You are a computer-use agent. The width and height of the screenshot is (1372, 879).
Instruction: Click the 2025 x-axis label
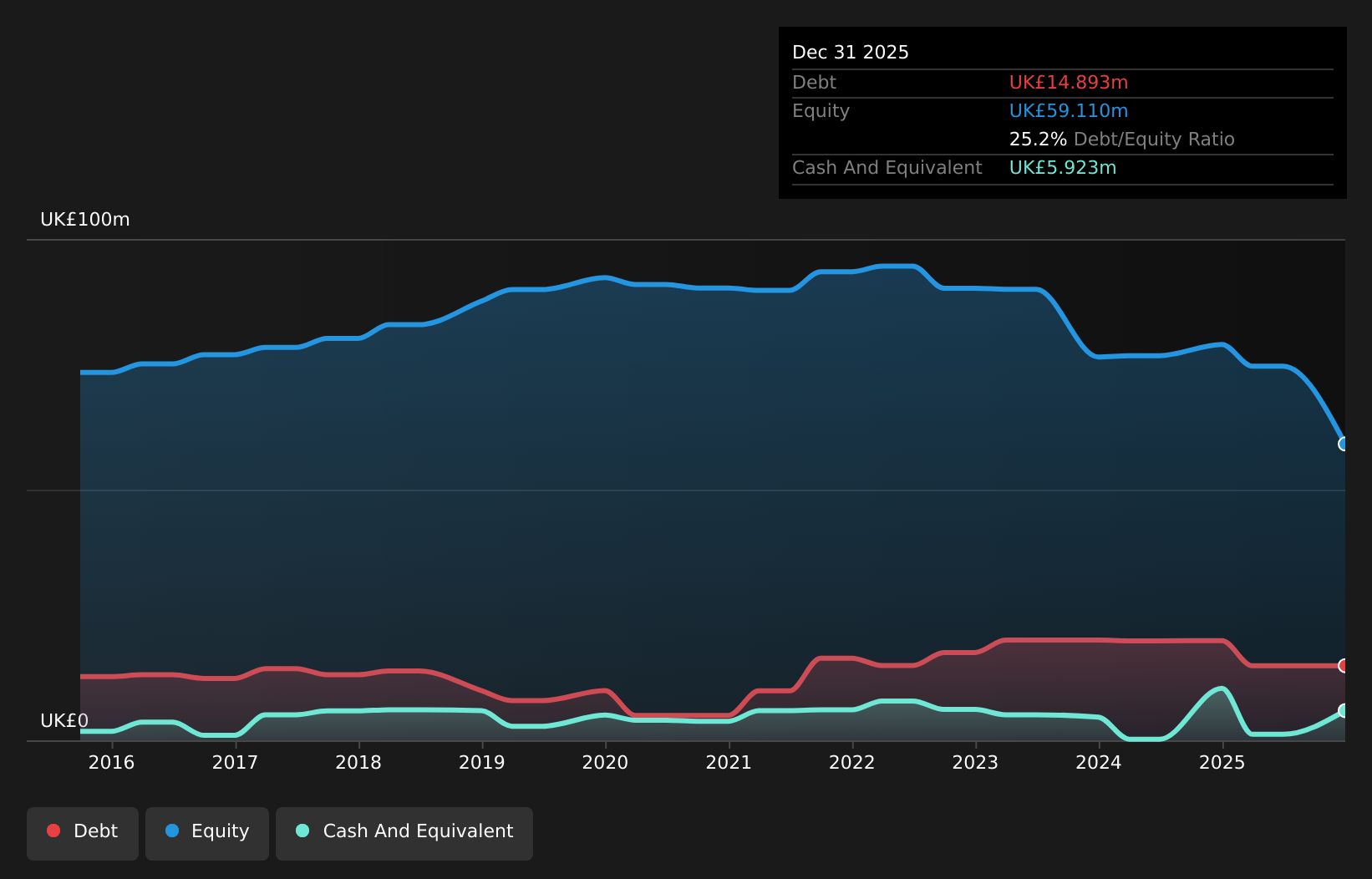tap(1222, 762)
